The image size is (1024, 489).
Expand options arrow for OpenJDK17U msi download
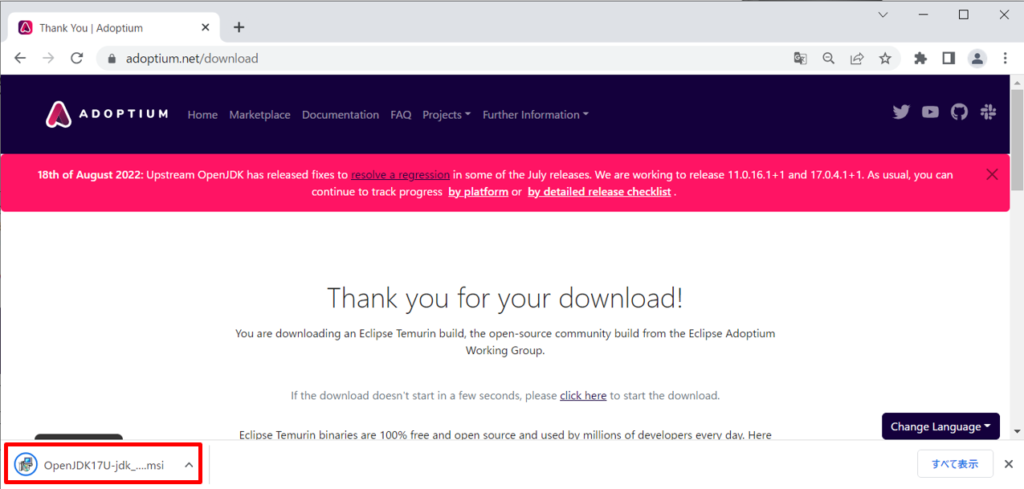point(188,465)
